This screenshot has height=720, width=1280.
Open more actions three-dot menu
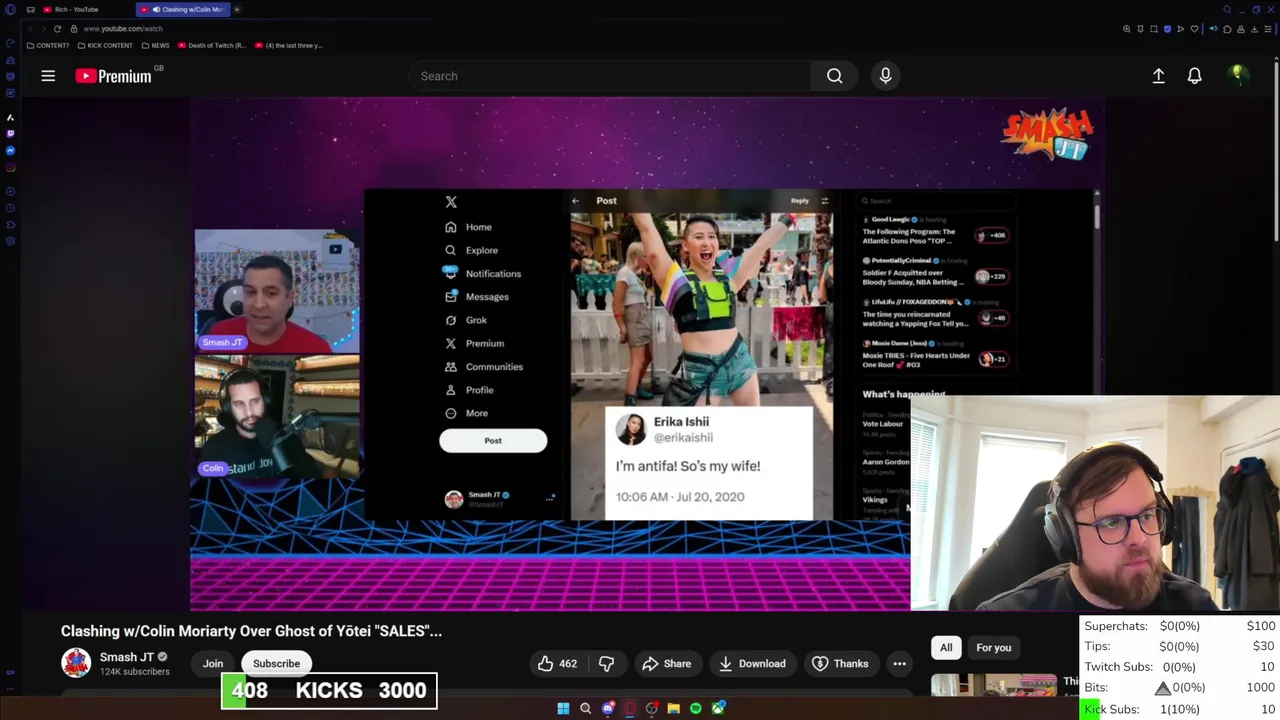click(x=899, y=664)
